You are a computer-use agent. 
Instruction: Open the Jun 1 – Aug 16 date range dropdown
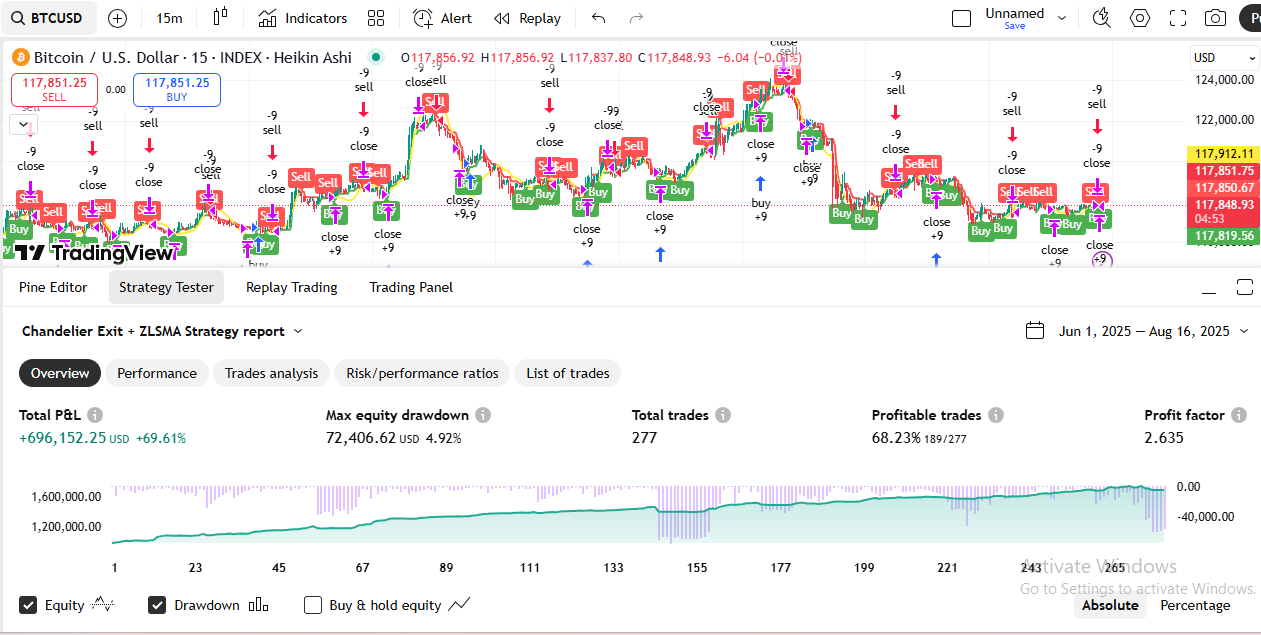pyautogui.click(x=1152, y=331)
